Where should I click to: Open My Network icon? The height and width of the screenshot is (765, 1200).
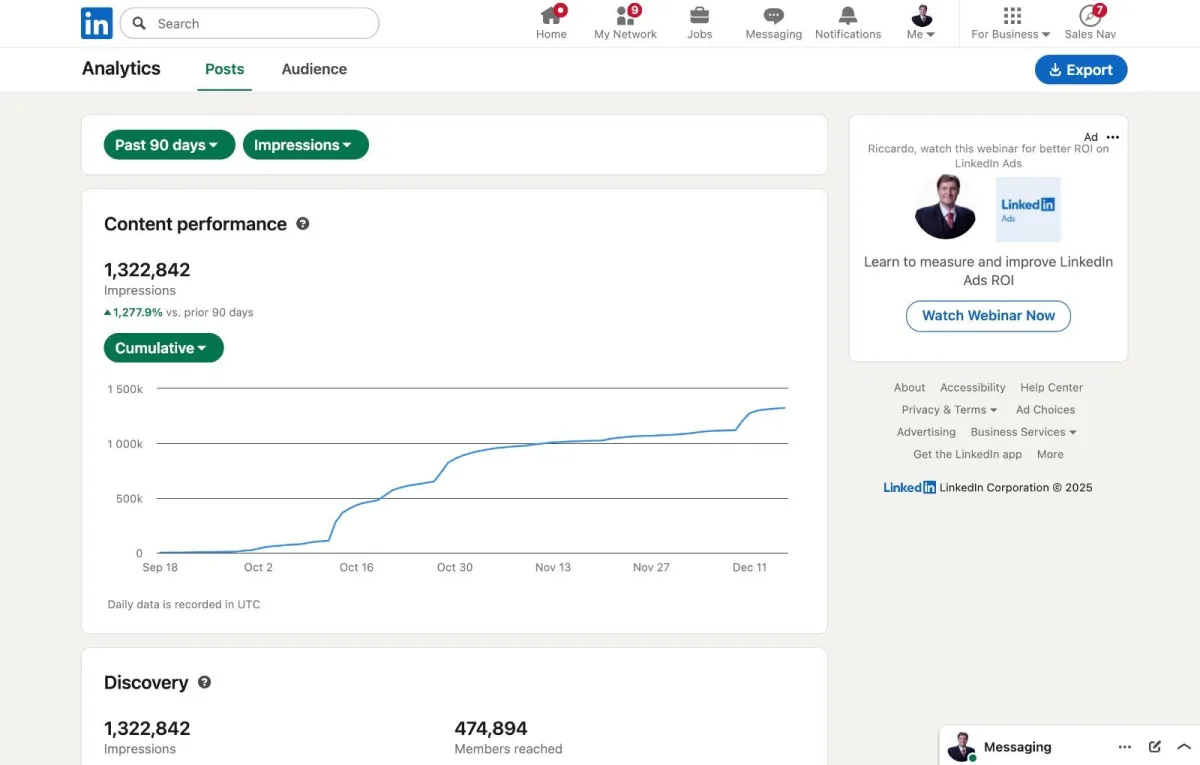click(626, 16)
